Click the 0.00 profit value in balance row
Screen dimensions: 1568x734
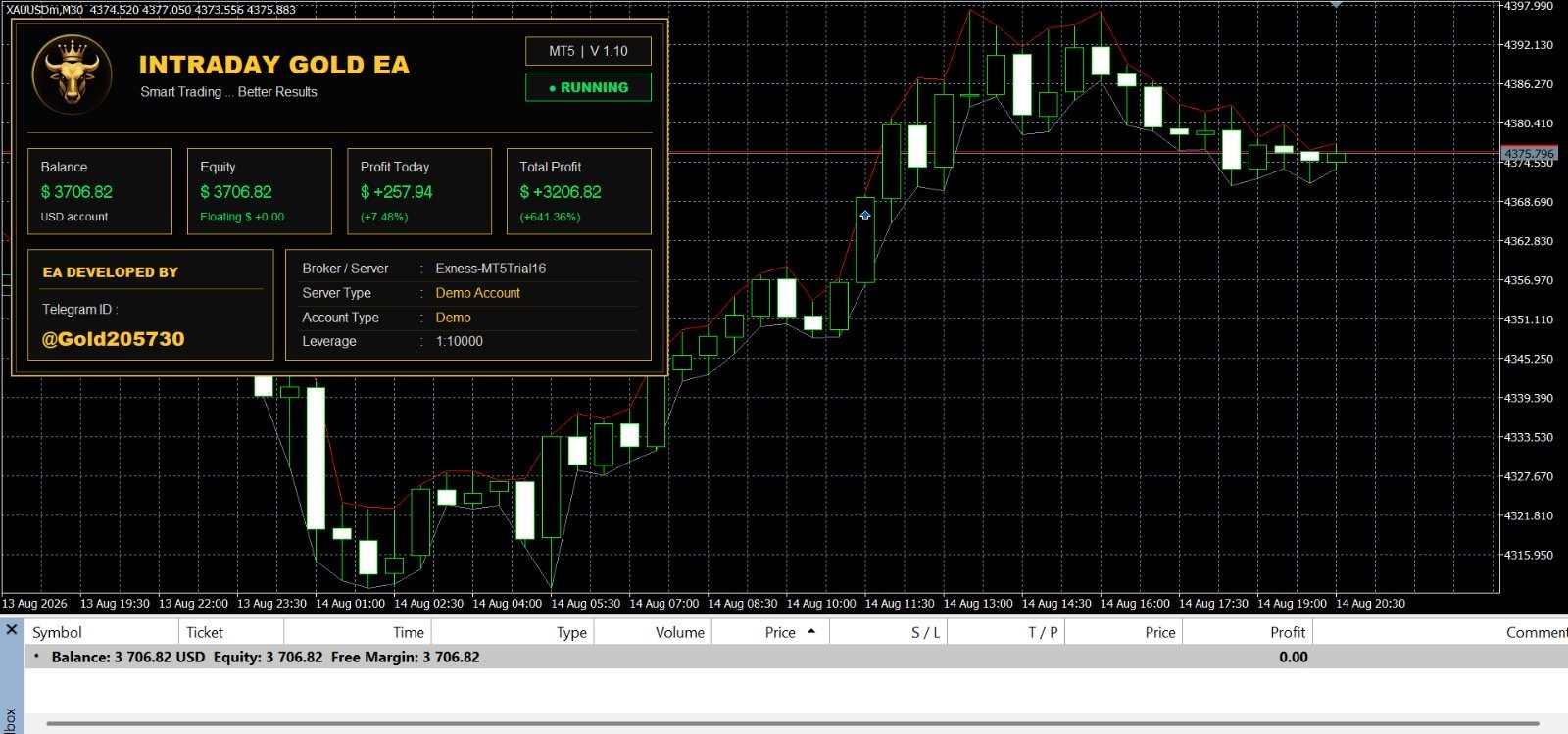coord(1294,657)
